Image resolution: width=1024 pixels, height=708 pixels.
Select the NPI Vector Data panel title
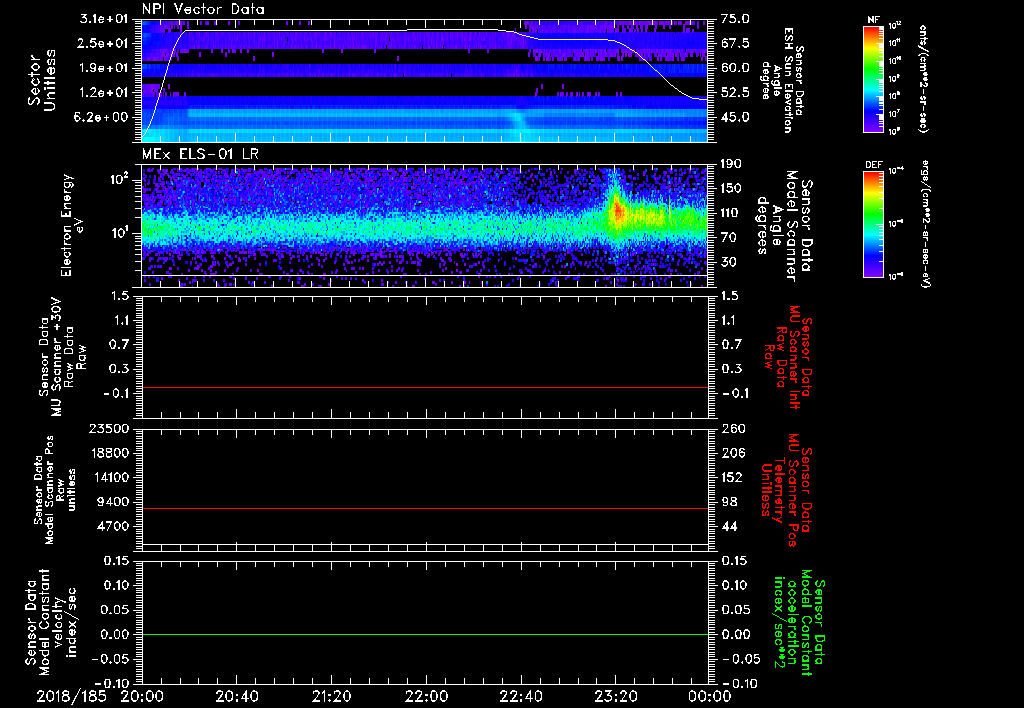204,9
